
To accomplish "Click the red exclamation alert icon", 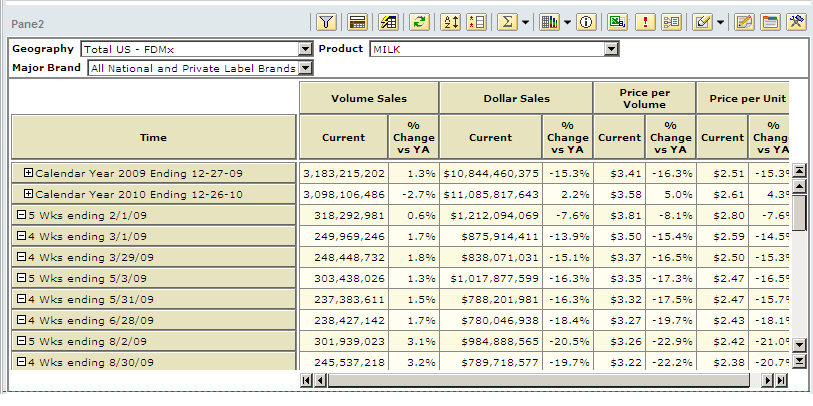I will tap(645, 22).
